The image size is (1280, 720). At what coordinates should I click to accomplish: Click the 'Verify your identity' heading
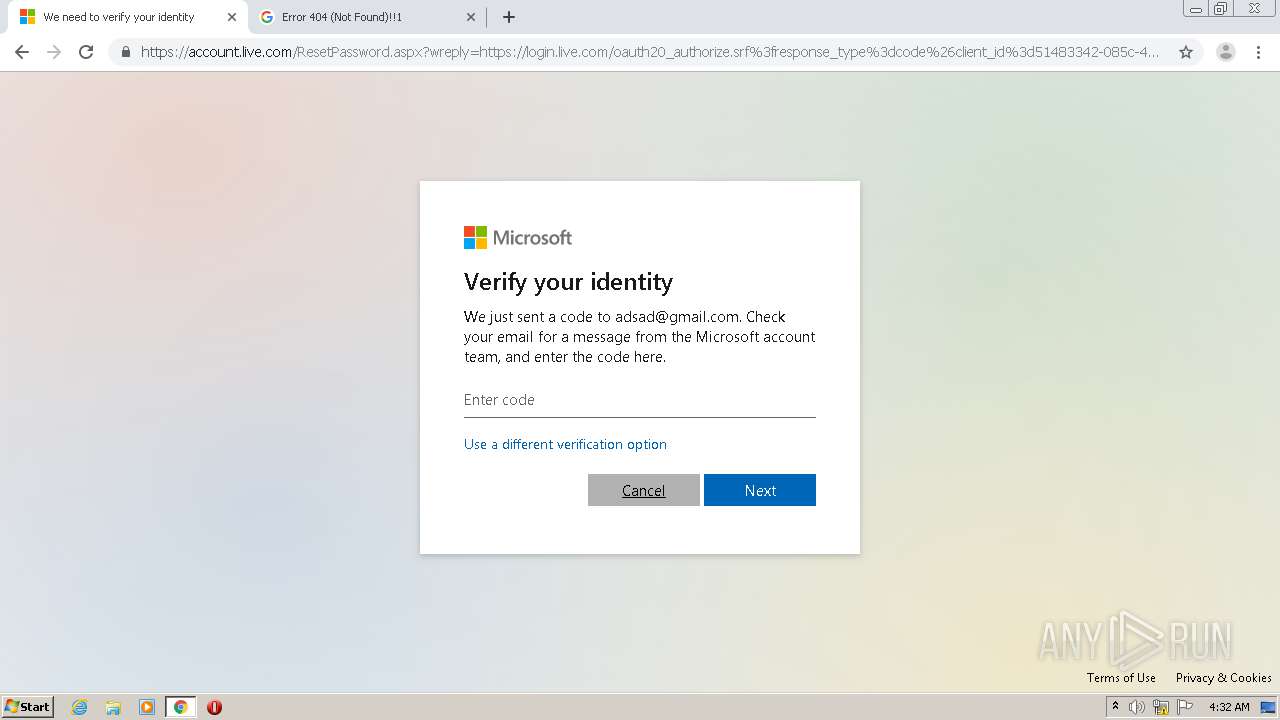pyautogui.click(x=568, y=282)
